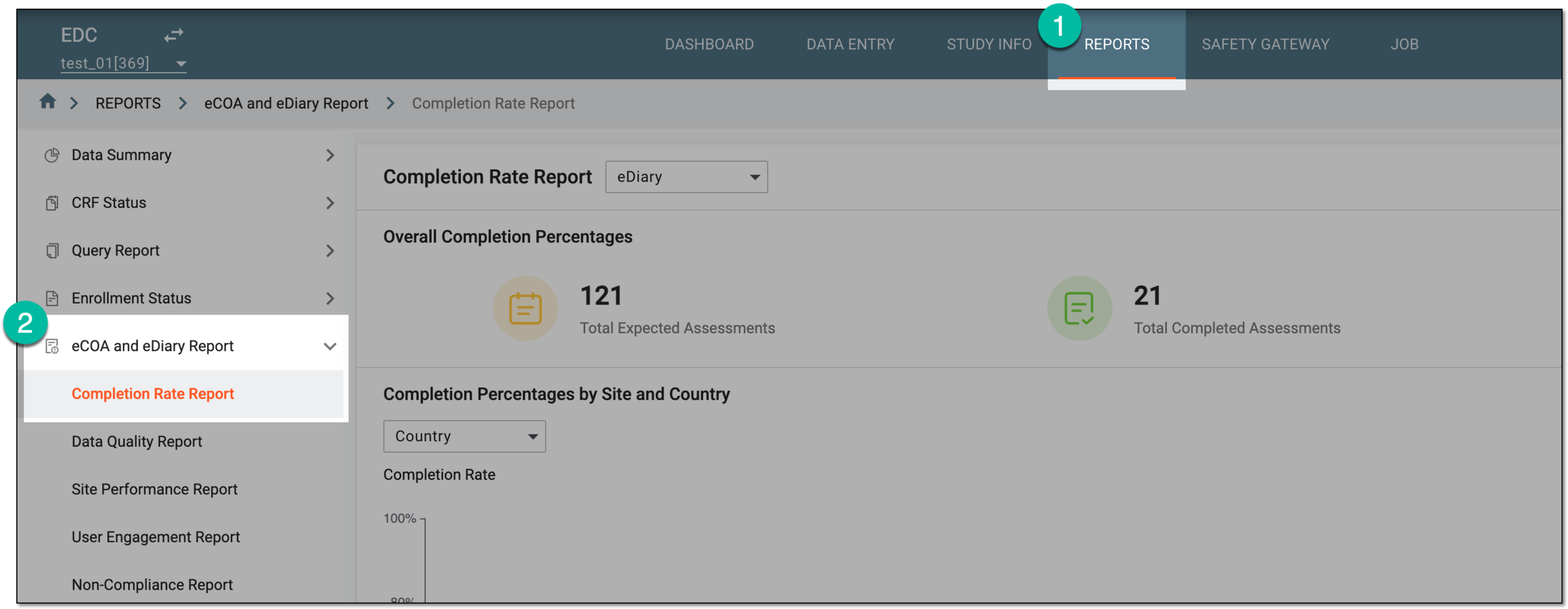Click the Data Summary pie chart icon
The height and width of the screenshot is (609, 1568).
tap(52, 155)
